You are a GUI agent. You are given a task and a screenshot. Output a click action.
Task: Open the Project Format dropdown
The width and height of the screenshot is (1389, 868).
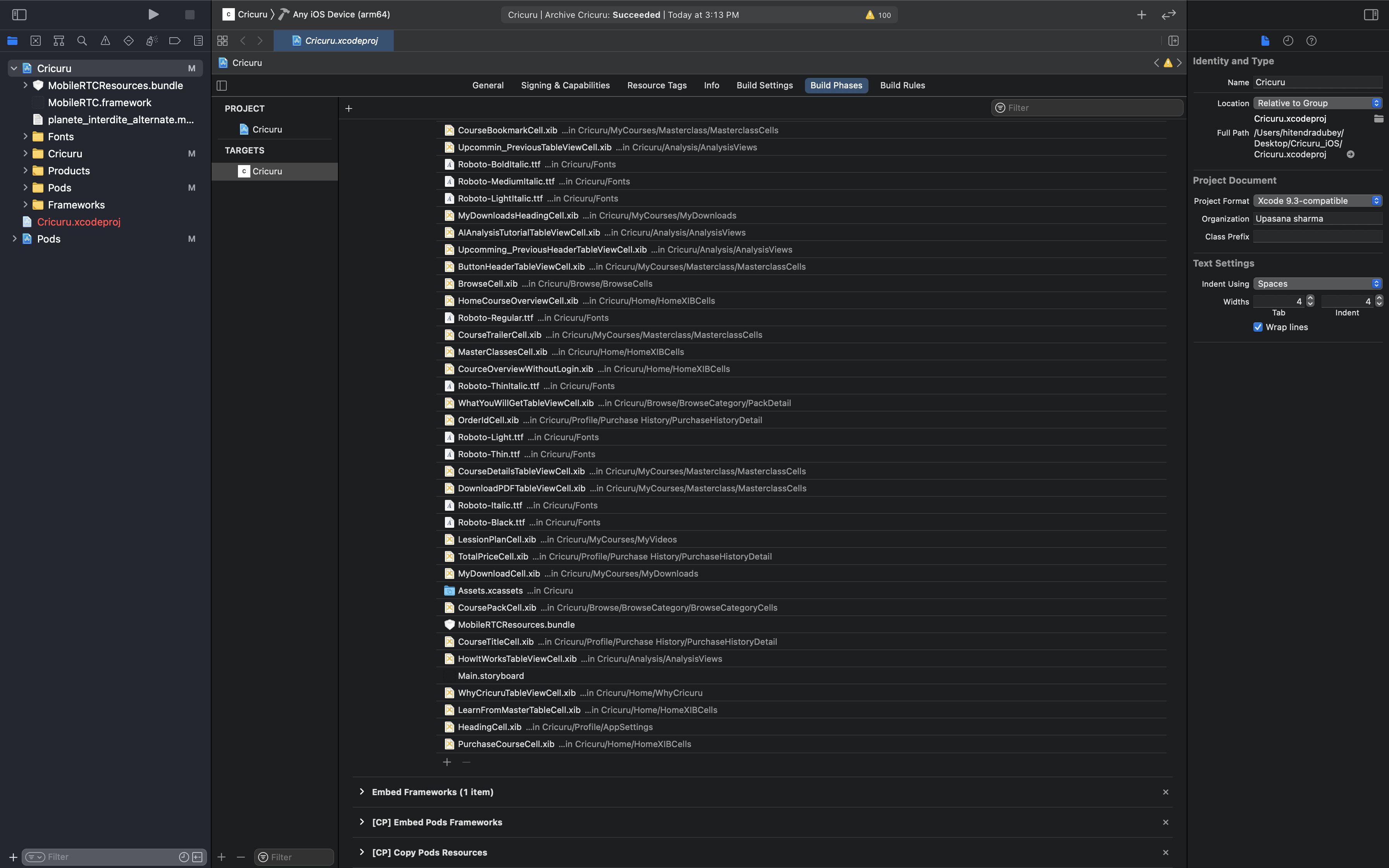pyautogui.click(x=1317, y=201)
